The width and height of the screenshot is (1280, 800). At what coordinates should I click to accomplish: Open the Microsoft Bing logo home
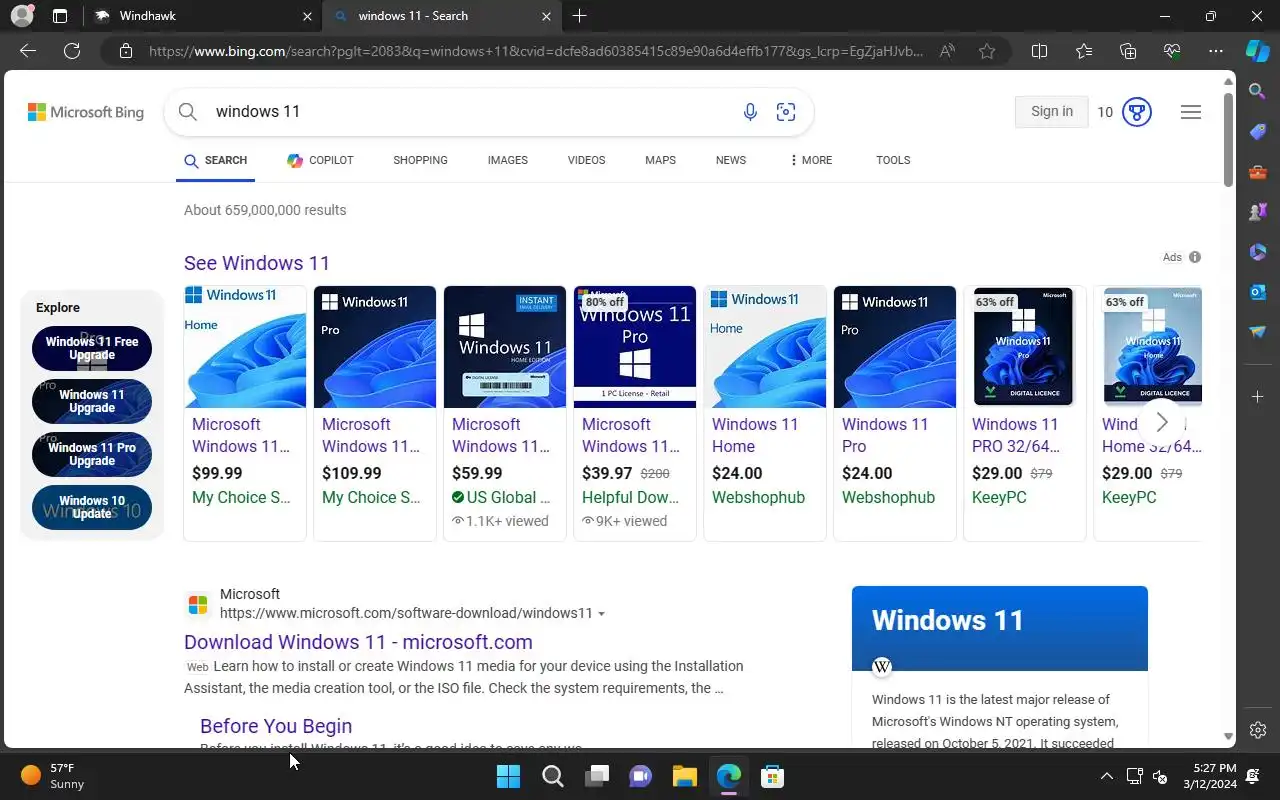86,112
